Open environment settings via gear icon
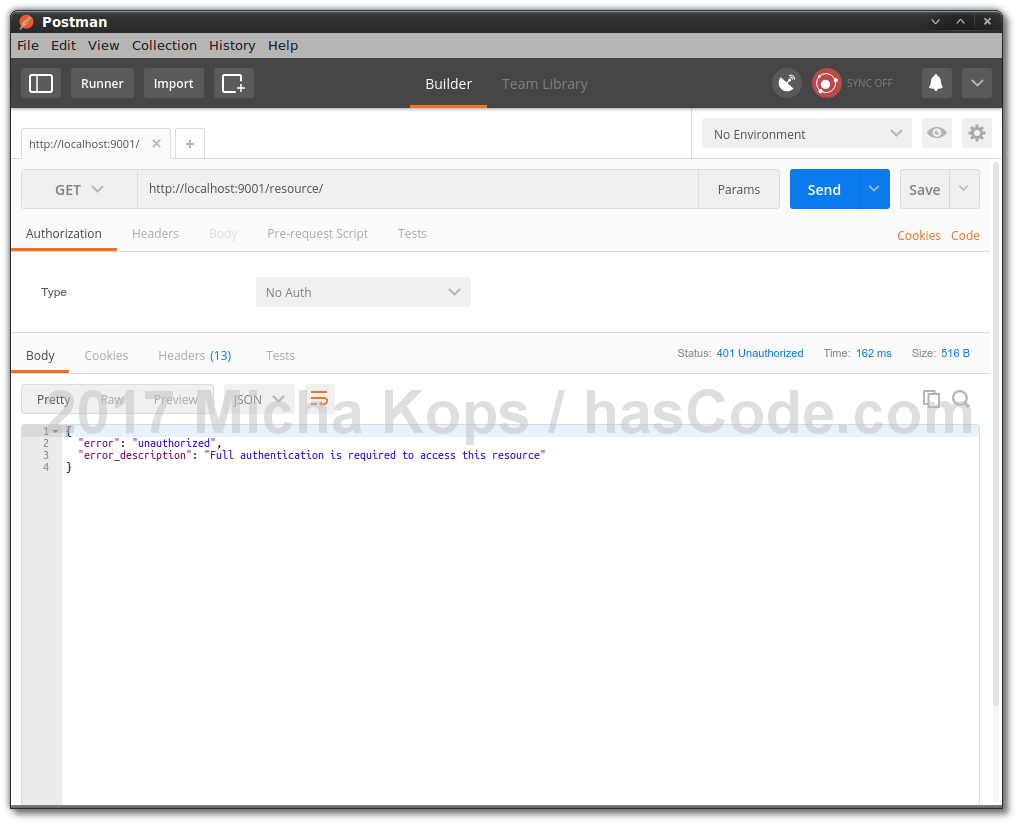1019x825 pixels. click(976, 132)
